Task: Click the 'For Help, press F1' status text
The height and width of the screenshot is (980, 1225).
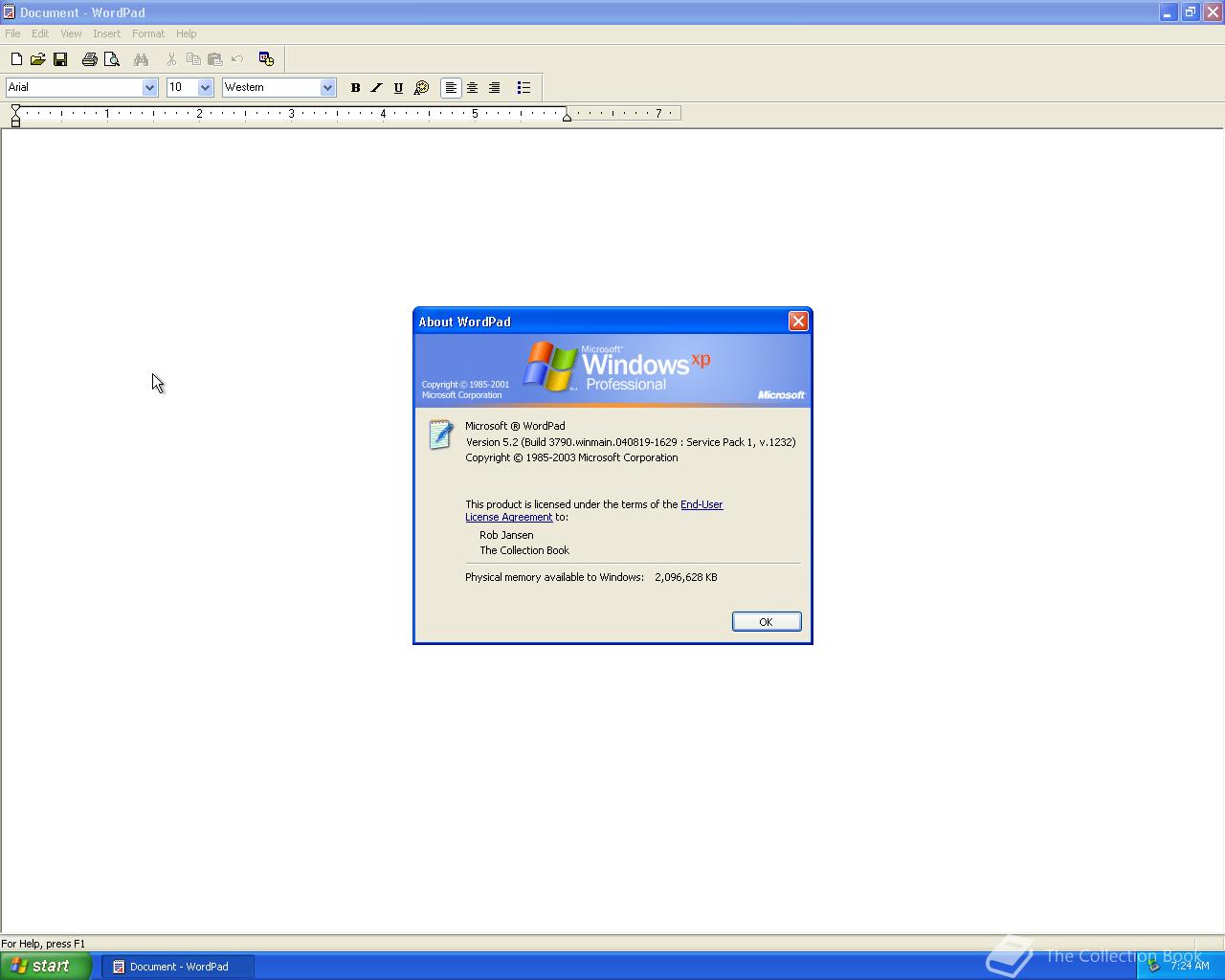Action: click(x=43, y=944)
